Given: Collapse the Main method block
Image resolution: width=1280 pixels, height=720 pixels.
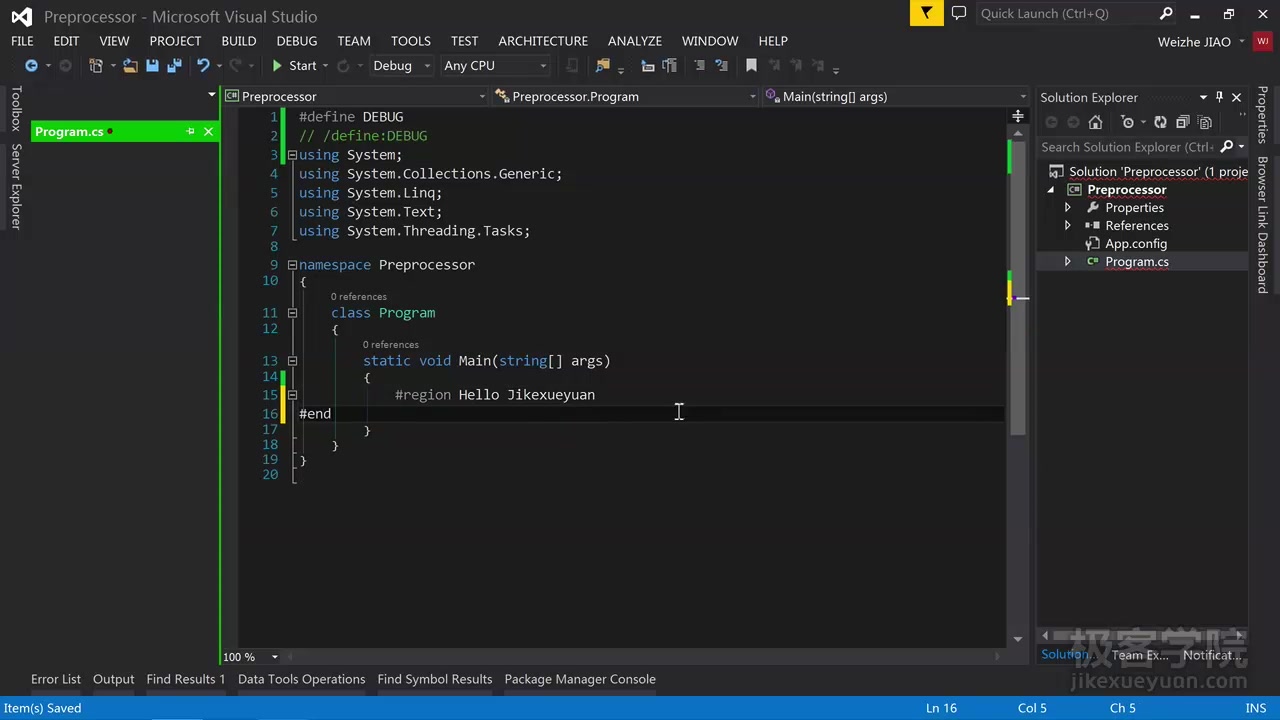Looking at the screenshot, I should [x=292, y=361].
